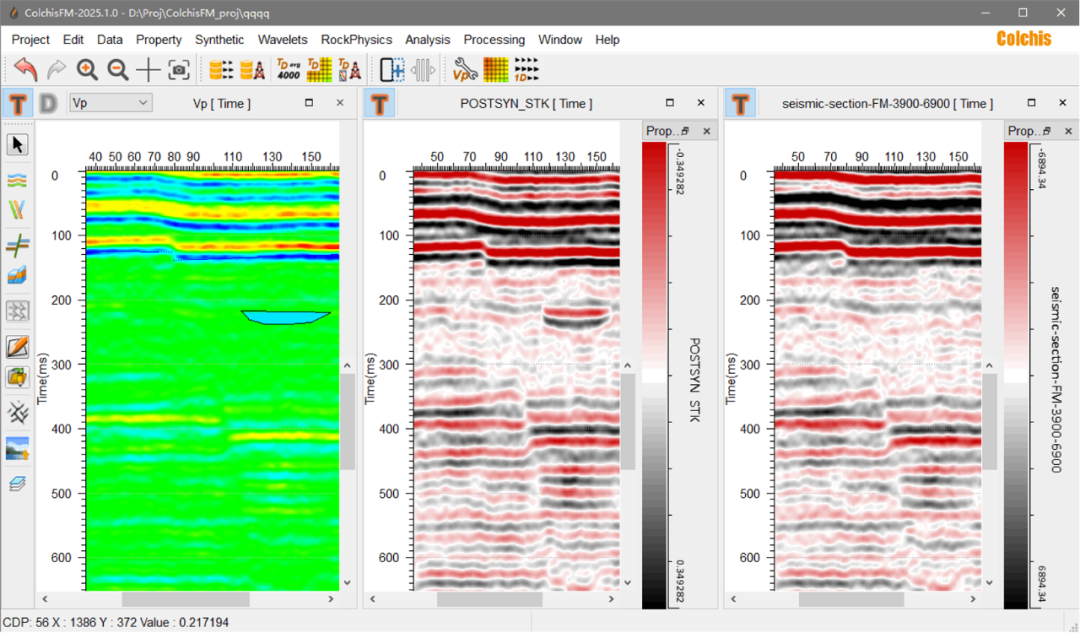Toggle Depth domain D button in Vp panel
The width and height of the screenshot is (1080, 633).
(x=48, y=103)
